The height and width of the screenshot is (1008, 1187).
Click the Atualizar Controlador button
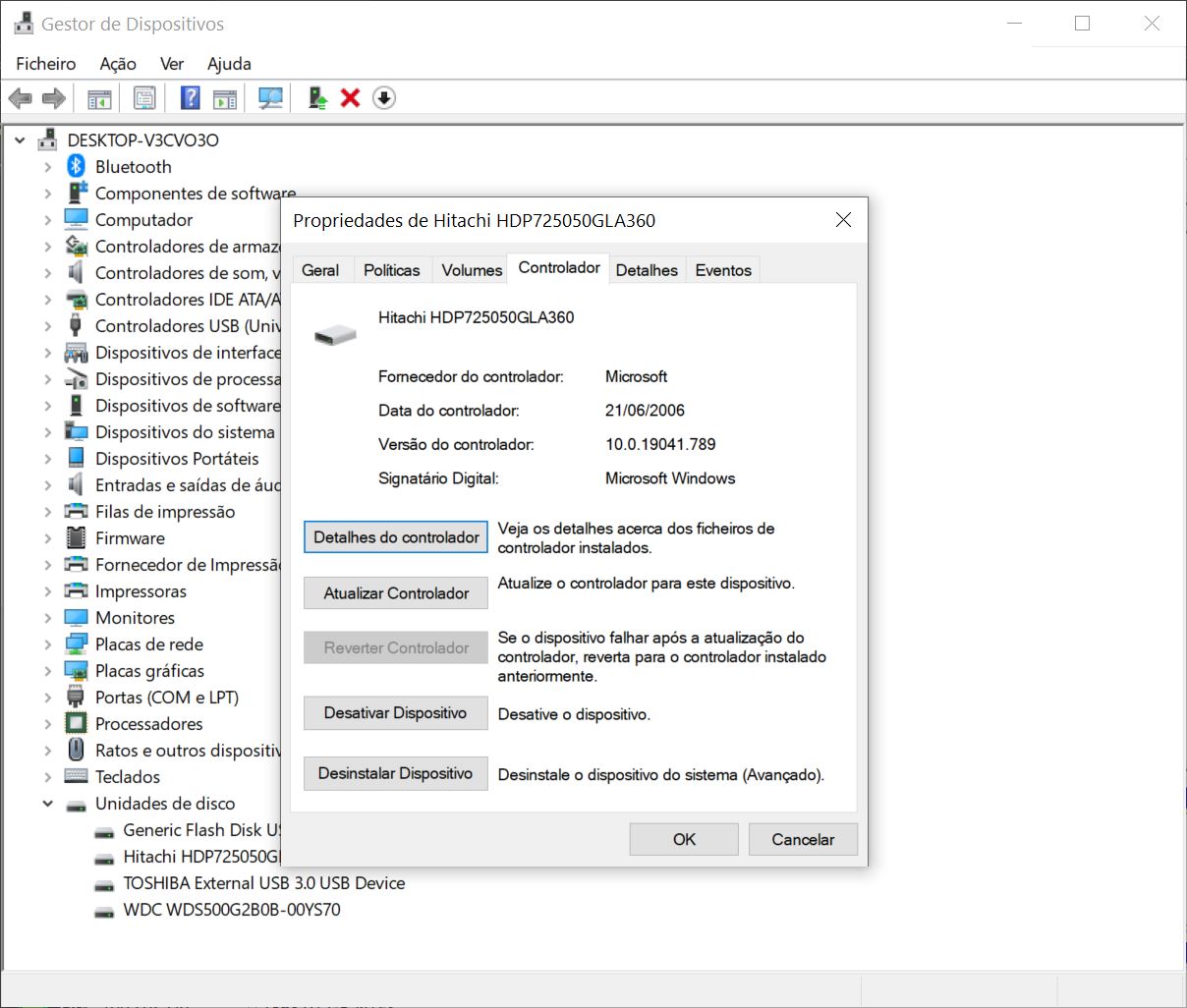point(396,593)
